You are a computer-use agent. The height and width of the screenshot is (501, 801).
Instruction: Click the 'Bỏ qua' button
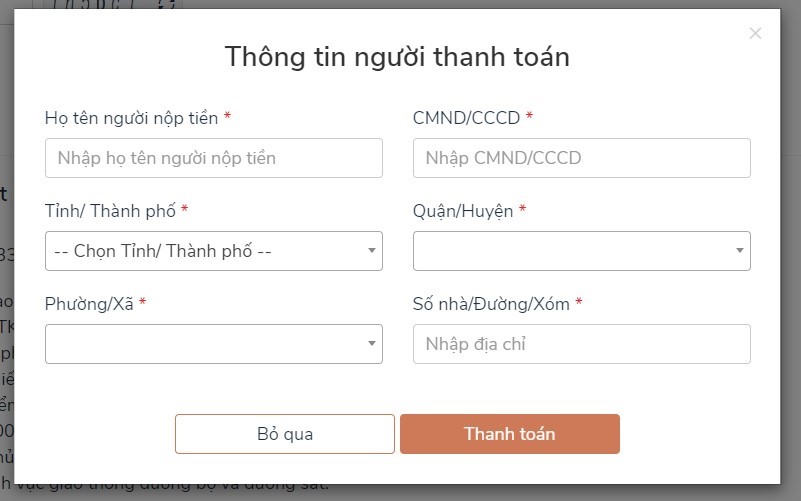pos(285,434)
